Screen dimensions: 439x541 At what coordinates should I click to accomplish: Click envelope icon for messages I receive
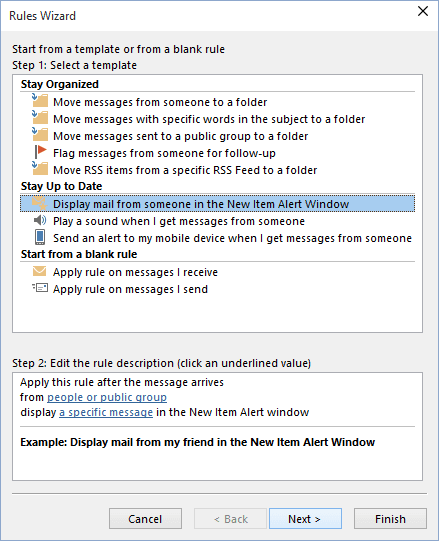[x=39, y=271]
